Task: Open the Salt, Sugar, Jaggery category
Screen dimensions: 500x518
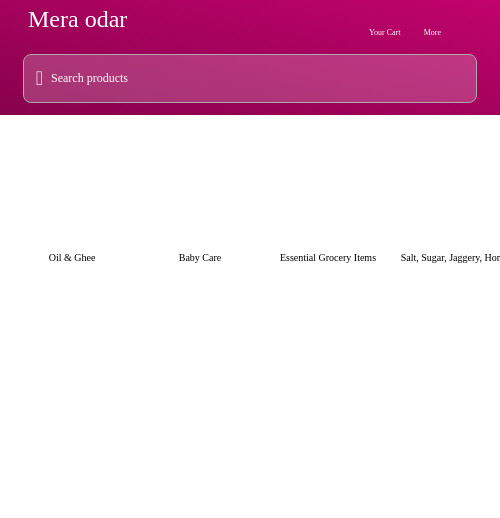Action: [450, 258]
